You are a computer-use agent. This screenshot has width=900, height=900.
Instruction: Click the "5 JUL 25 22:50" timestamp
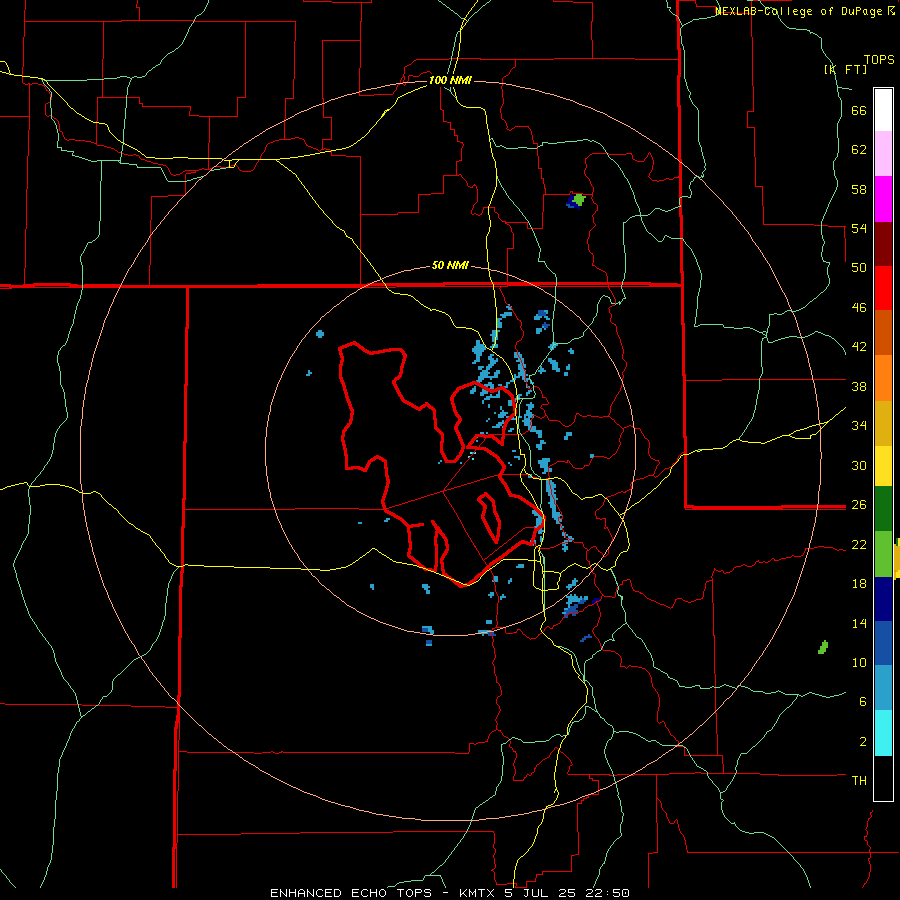[566, 893]
